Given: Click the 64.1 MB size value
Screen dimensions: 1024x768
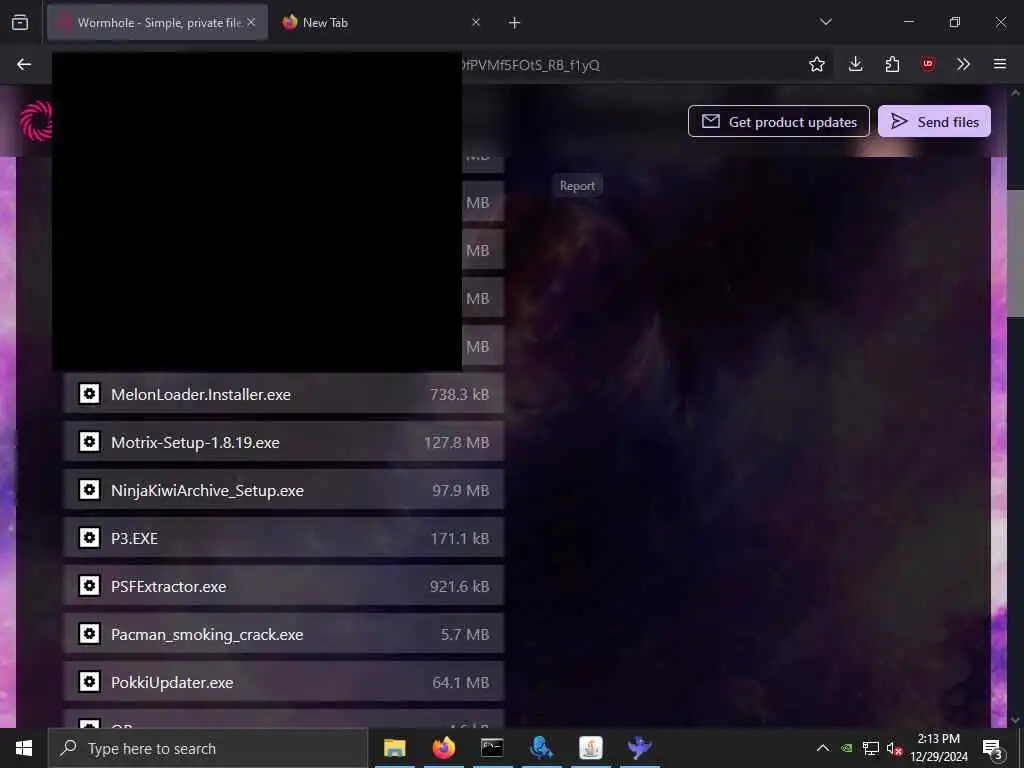Looking at the screenshot, I should [x=460, y=682].
